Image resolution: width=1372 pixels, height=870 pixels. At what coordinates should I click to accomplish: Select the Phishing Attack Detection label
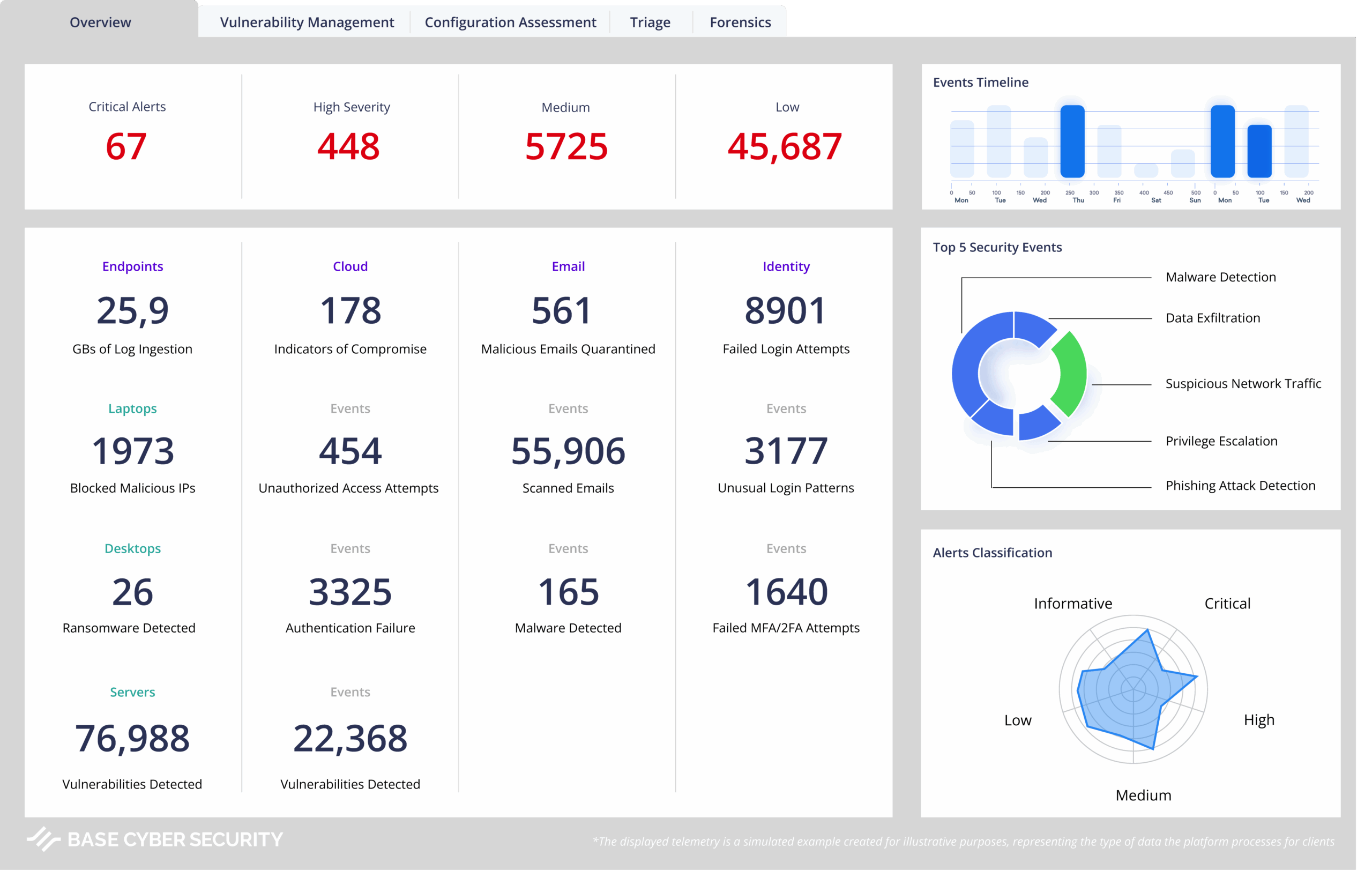click(1240, 486)
